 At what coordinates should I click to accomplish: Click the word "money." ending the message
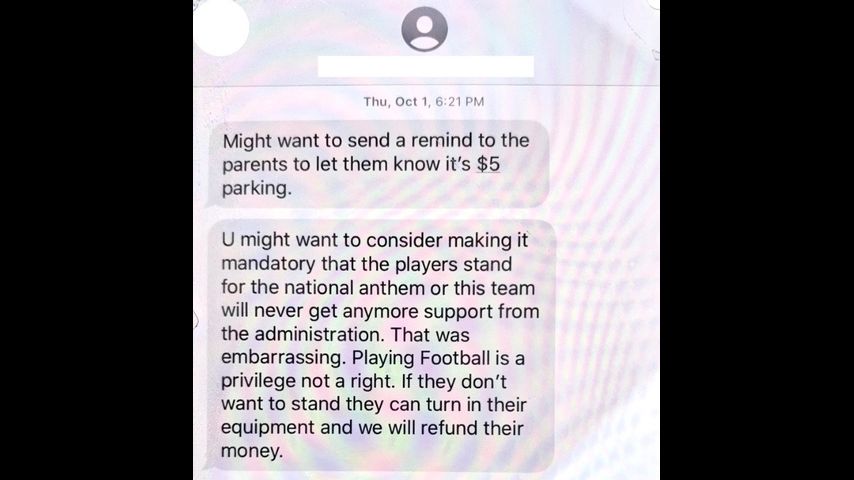(x=252, y=451)
